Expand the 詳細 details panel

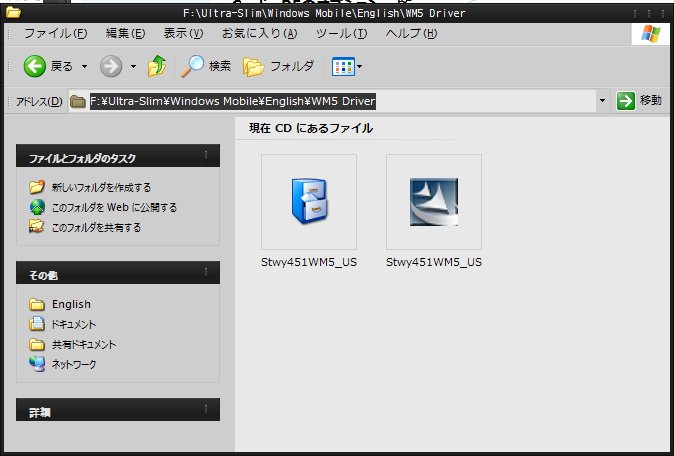click(x=206, y=409)
